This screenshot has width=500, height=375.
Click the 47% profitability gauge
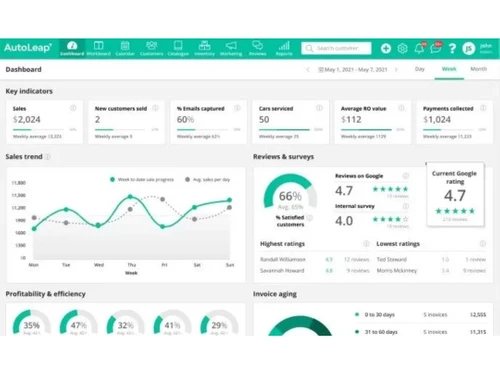[x=78, y=323]
